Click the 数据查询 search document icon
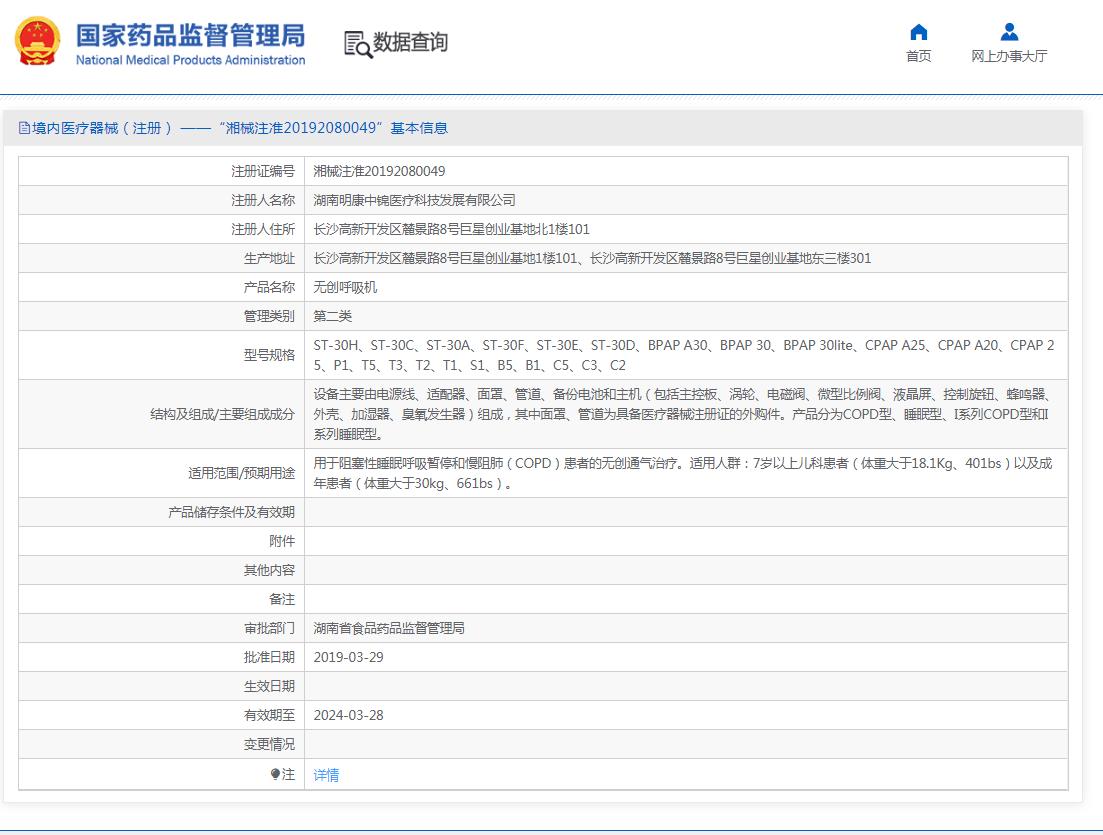Image resolution: width=1103 pixels, height=835 pixels. click(357, 44)
